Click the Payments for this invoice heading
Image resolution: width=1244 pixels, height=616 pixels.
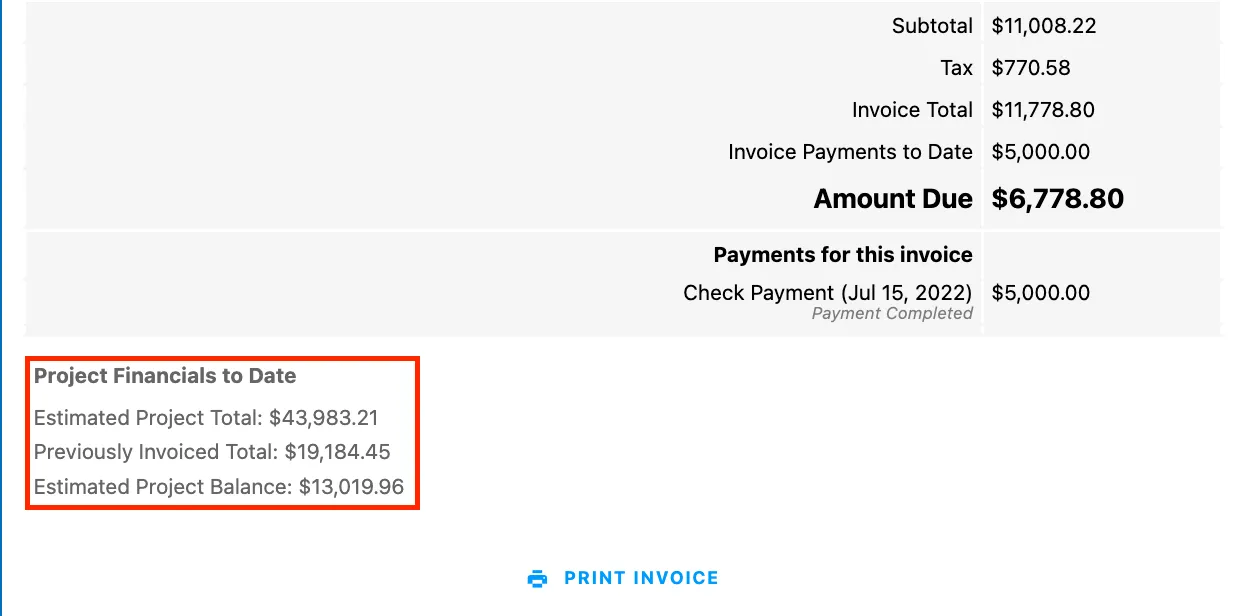click(843, 255)
